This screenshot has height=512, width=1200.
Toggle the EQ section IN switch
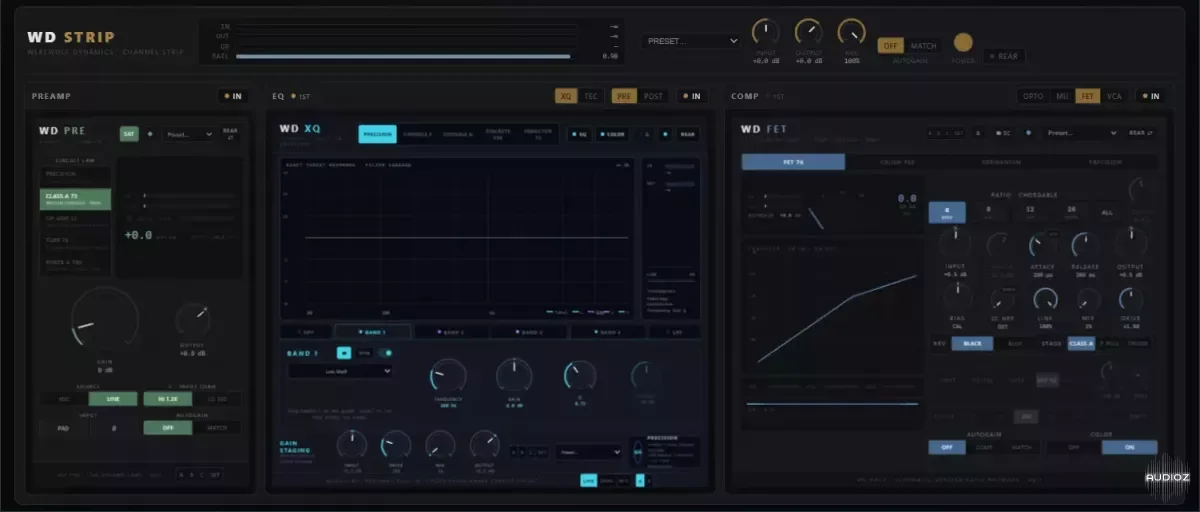coord(691,96)
